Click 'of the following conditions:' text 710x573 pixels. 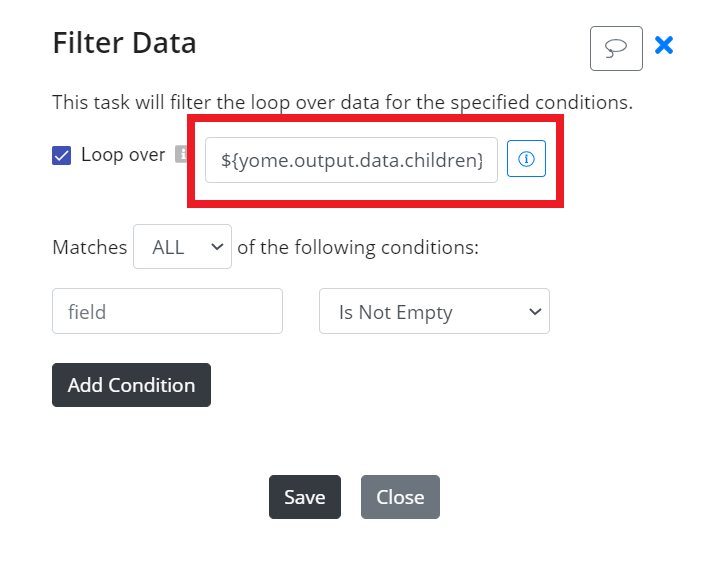pyautogui.click(x=358, y=248)
